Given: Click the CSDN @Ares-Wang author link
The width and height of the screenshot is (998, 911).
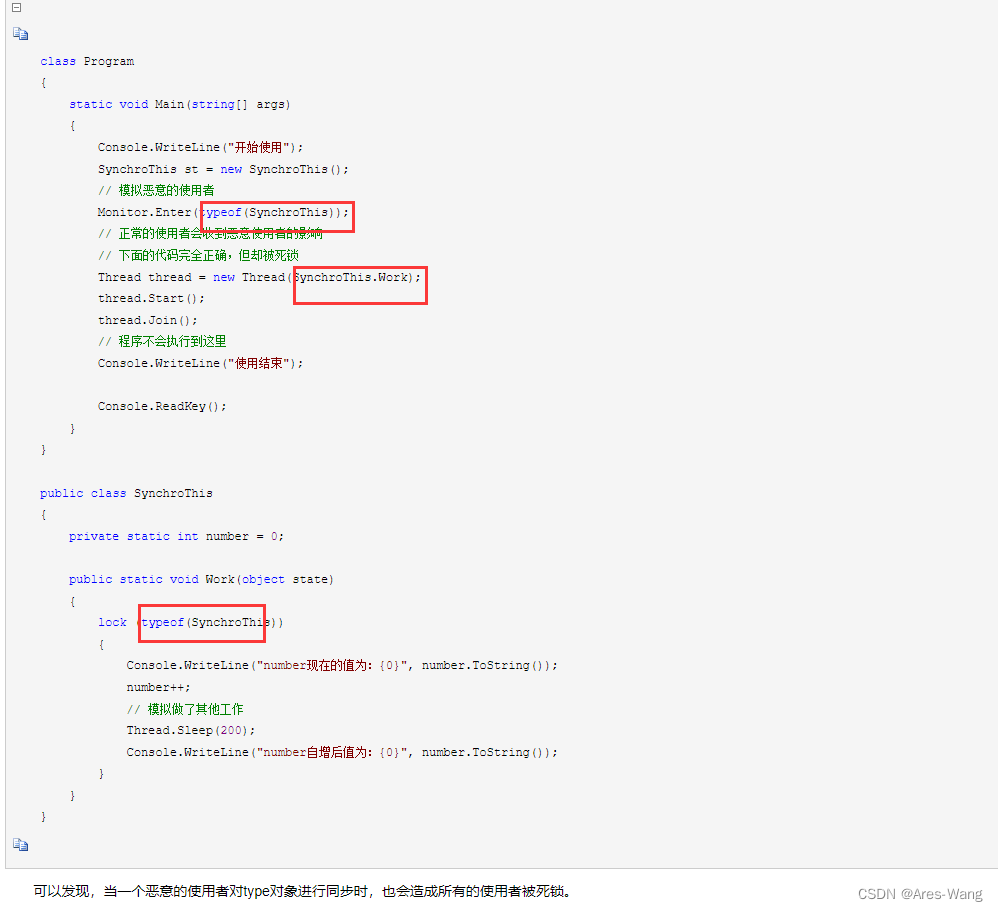Looking at the screenshot, I should click(919, 894).
